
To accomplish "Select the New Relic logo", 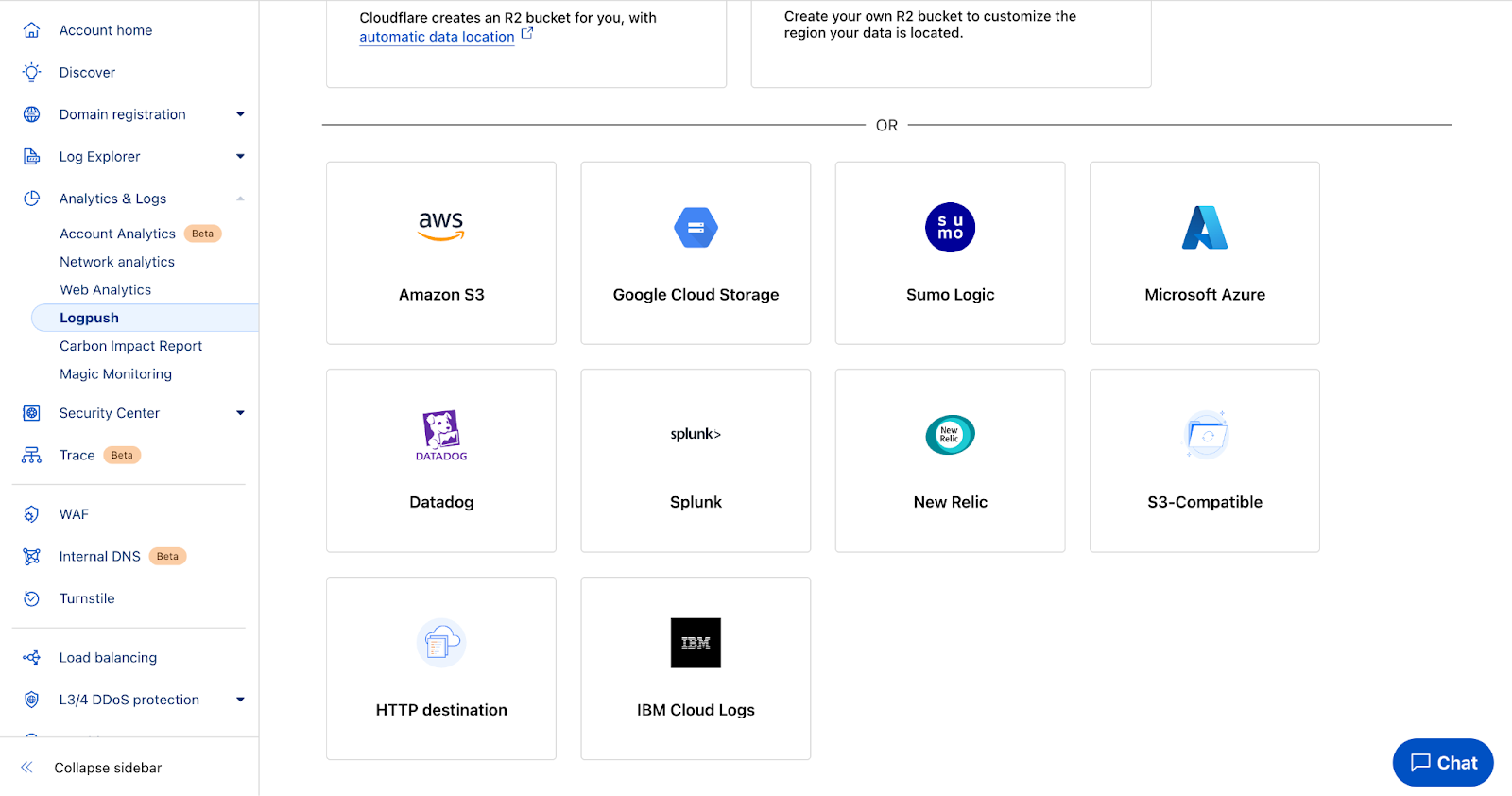I will 950,435.
